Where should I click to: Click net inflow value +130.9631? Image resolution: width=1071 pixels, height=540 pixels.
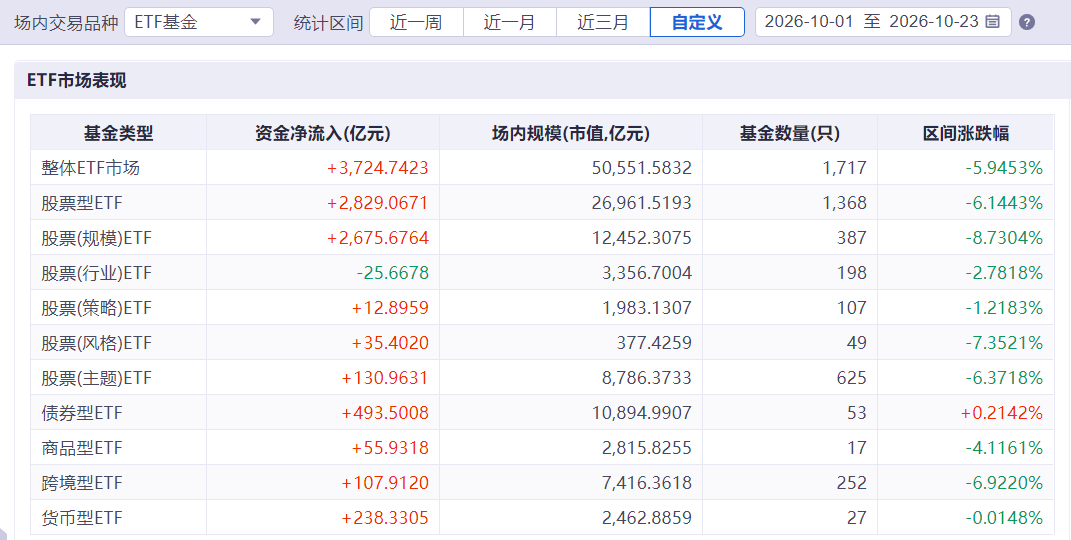click(385, 378)
